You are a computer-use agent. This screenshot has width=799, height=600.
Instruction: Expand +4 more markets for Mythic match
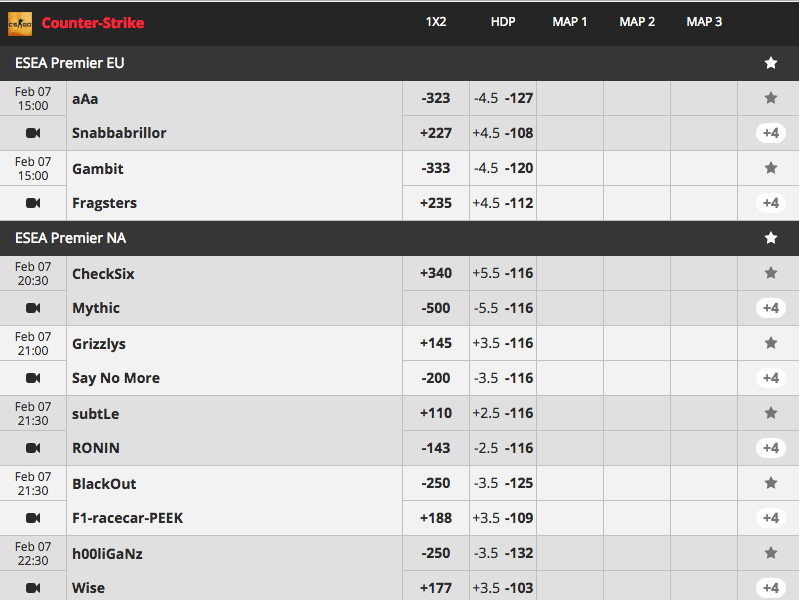coord(770,308)
